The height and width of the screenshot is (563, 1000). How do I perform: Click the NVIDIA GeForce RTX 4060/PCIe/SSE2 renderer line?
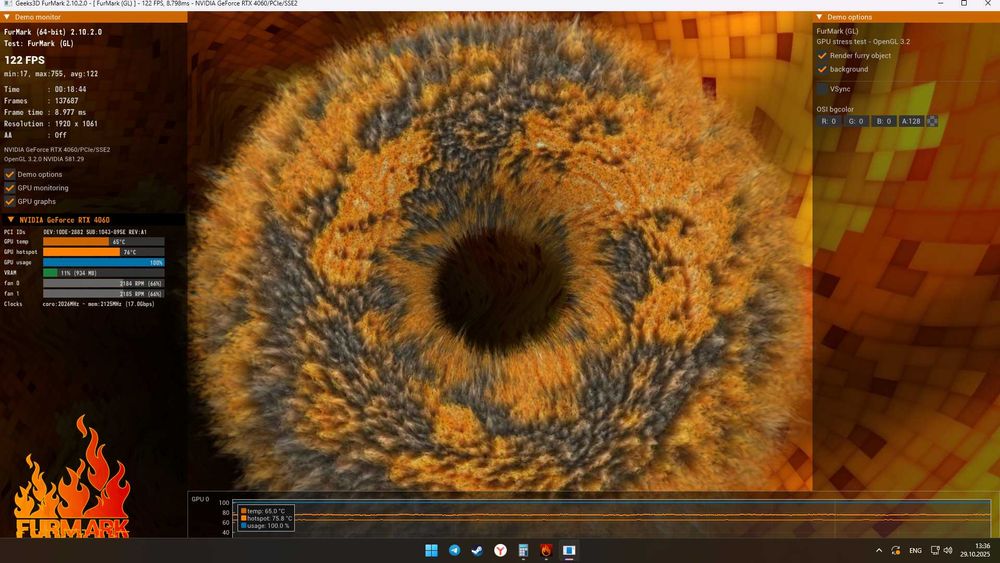[57, 150]
